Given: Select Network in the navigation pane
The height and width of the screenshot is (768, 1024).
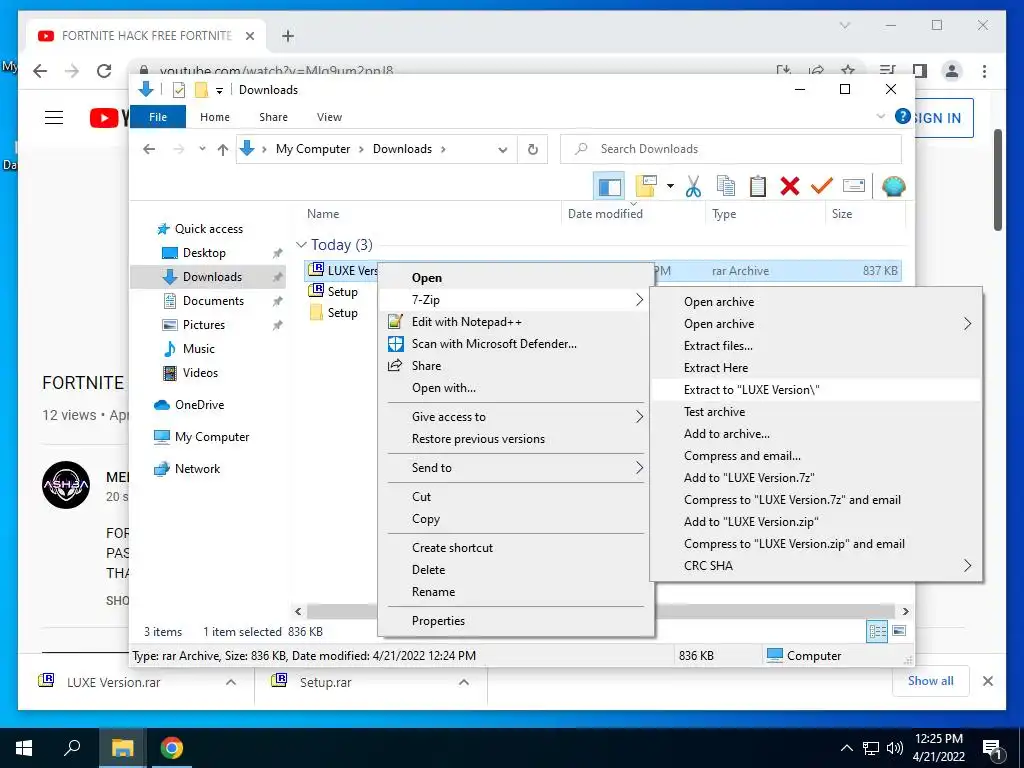Looking at the screenshot, I should pos(197,469).
